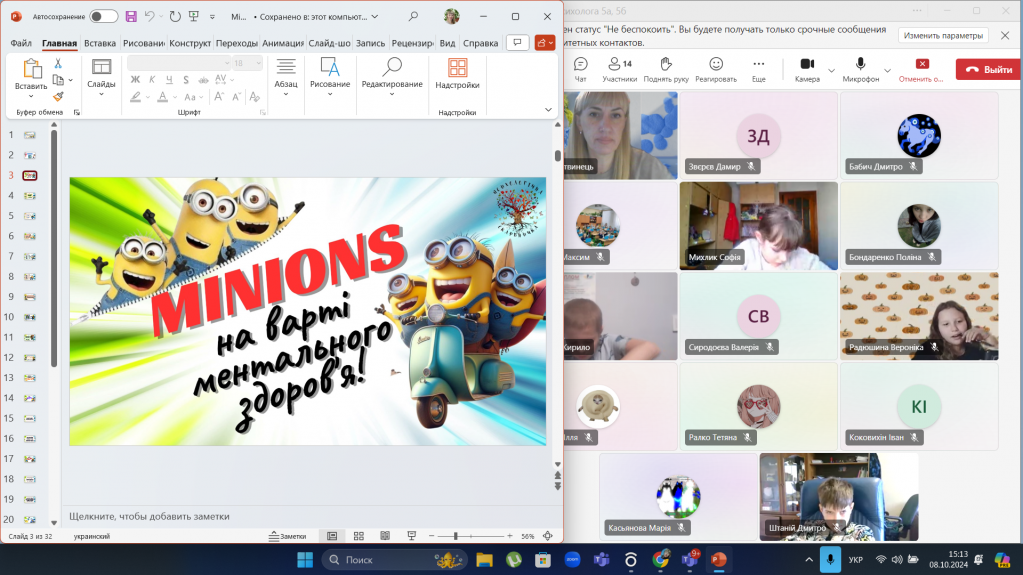Open the Анимация ribbon tab
Image resolution: width=1023 pixels, height=575 pixels.
point(283,43)
